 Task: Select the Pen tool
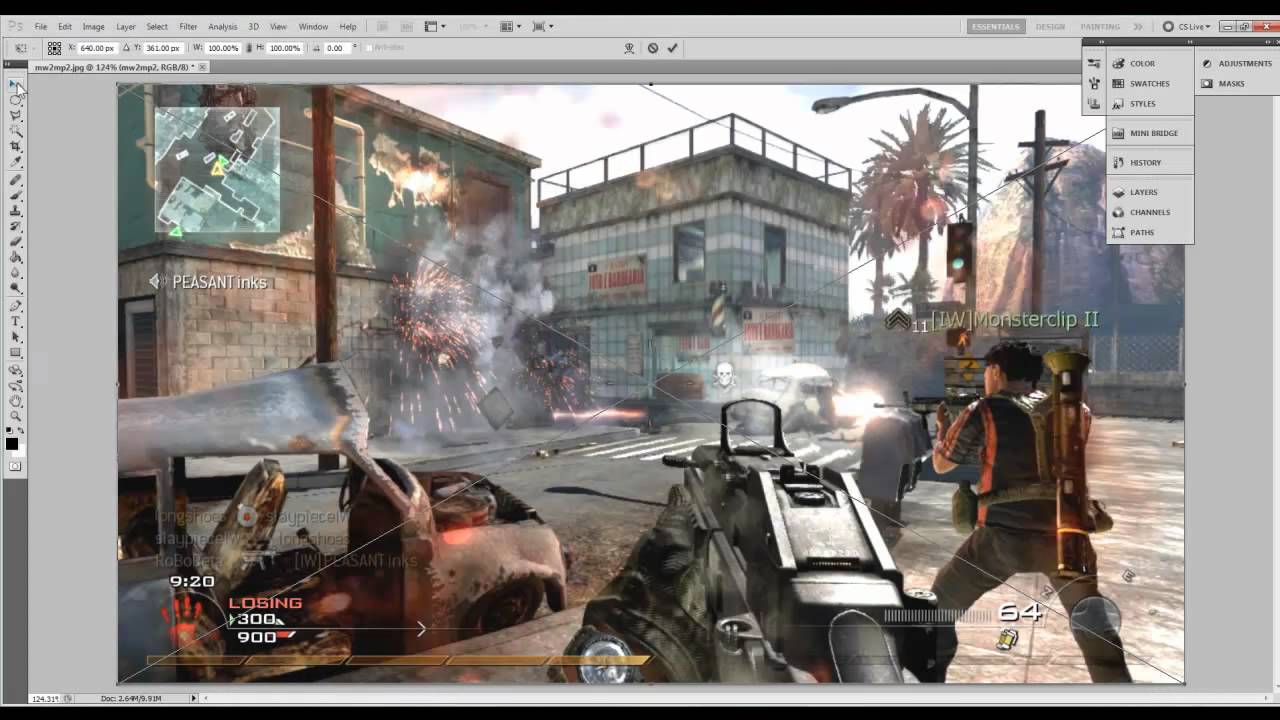pos(15,305)
